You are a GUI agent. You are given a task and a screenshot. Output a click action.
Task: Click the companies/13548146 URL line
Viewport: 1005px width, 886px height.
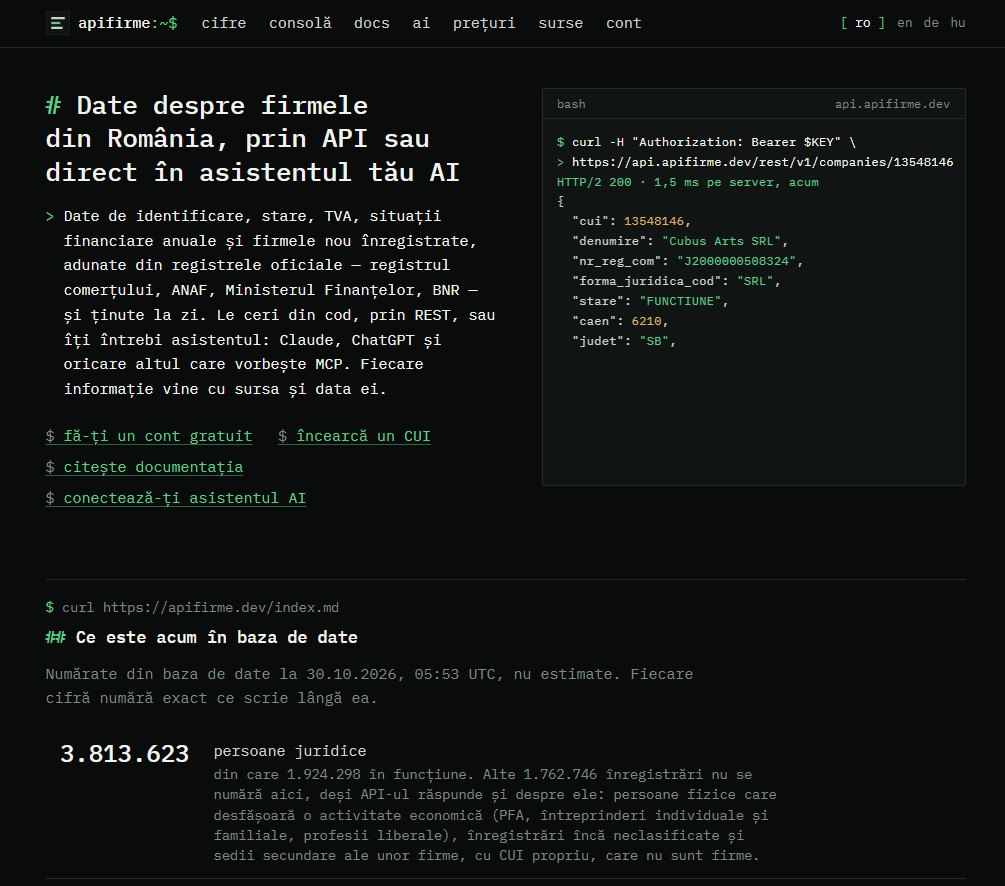755,162
